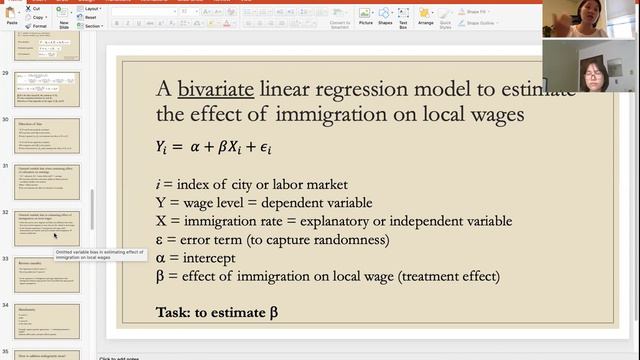Screen dimensions: 640x360
Task: Click the Increase Font Size icon
Action: pyautogui.click(x=207, y=12)
